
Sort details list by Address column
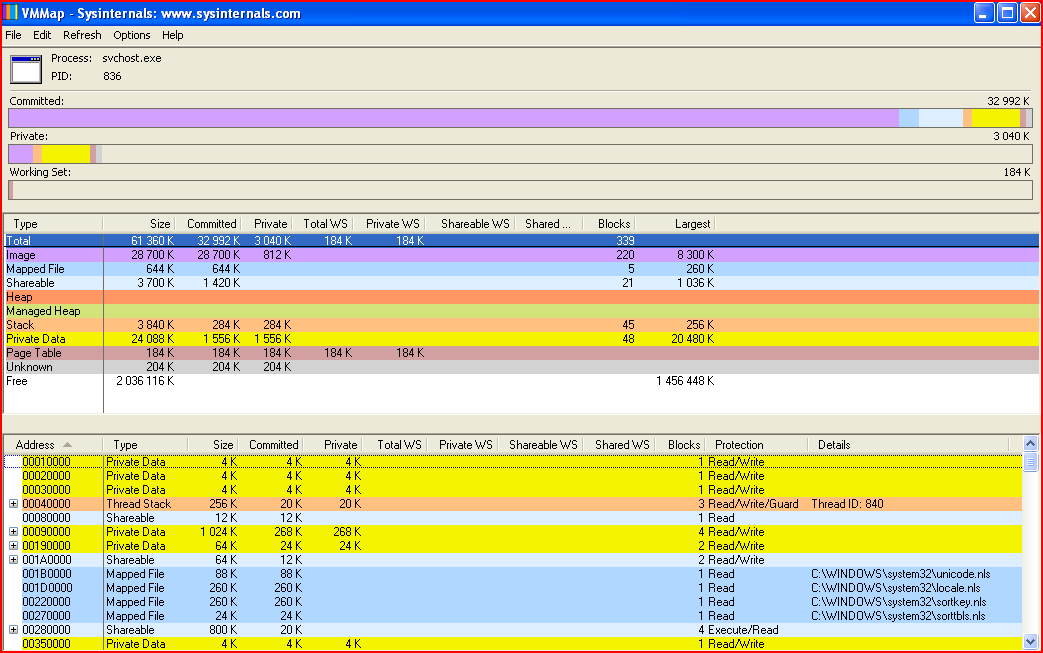click(53, 445)
